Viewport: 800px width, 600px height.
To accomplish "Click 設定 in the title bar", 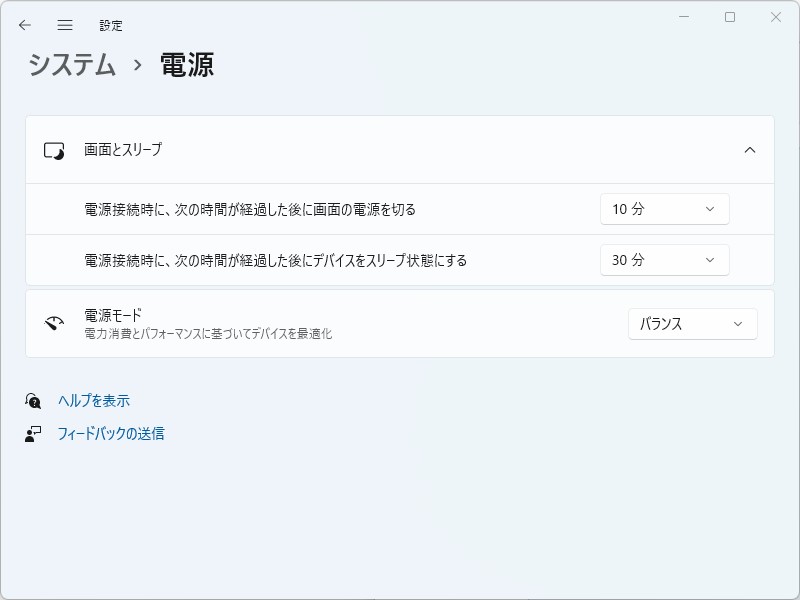I will (112, 25).
